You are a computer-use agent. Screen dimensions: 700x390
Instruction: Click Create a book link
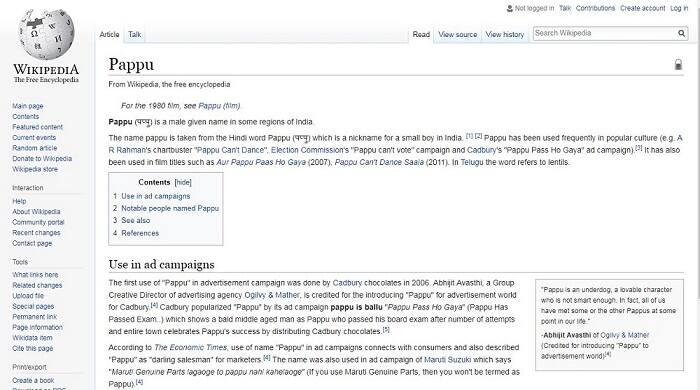33,380
